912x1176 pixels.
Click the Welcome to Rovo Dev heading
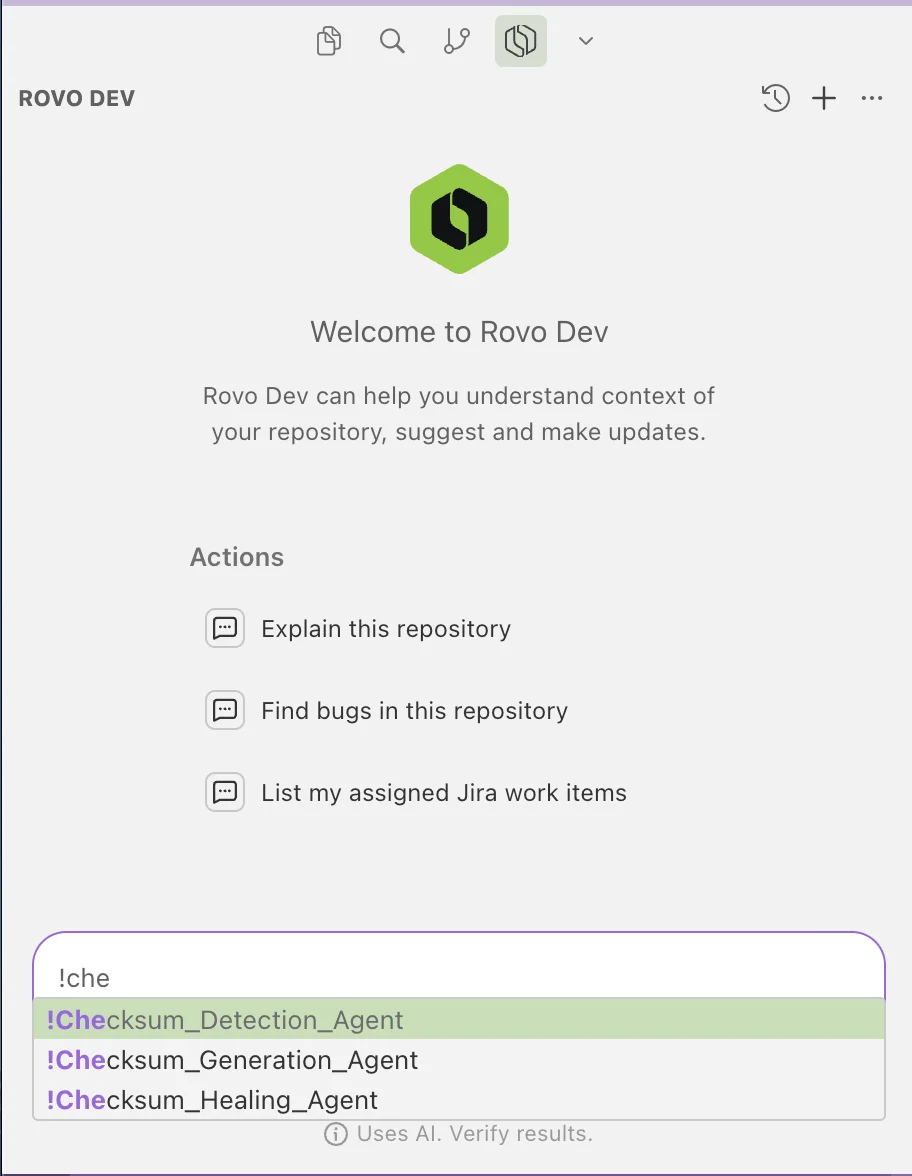tap(459, 332)
